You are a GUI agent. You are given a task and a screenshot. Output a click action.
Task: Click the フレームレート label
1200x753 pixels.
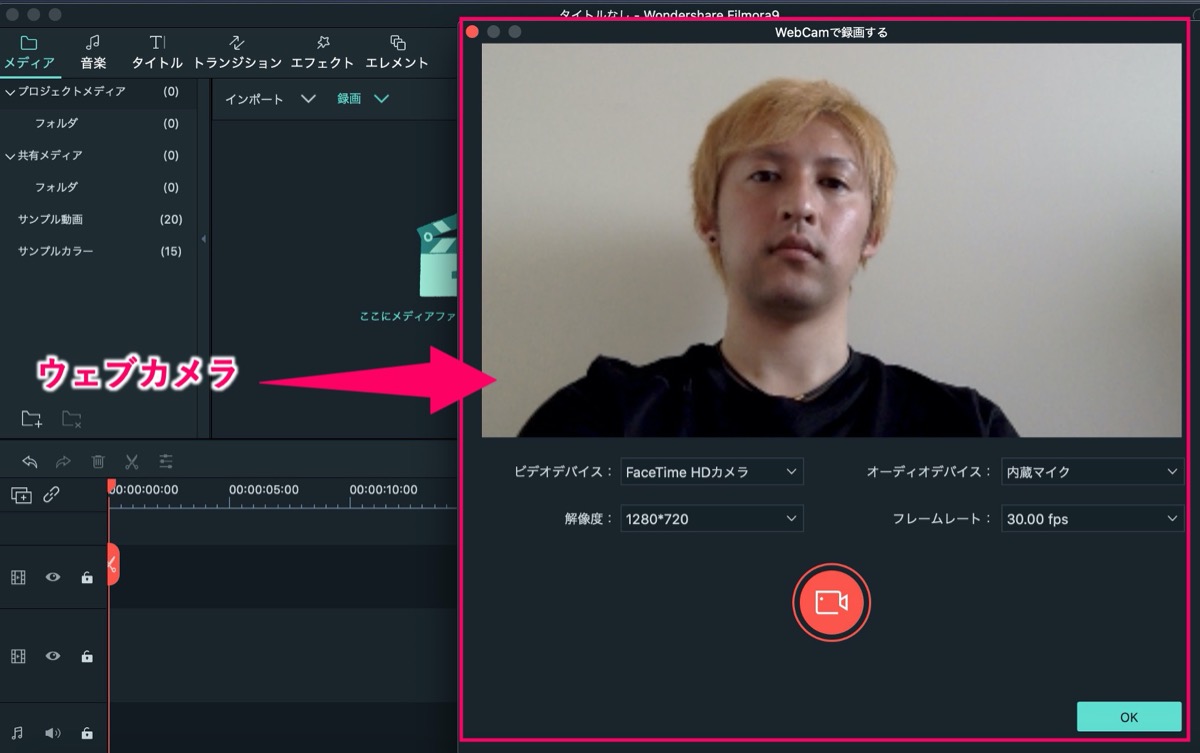944,518
